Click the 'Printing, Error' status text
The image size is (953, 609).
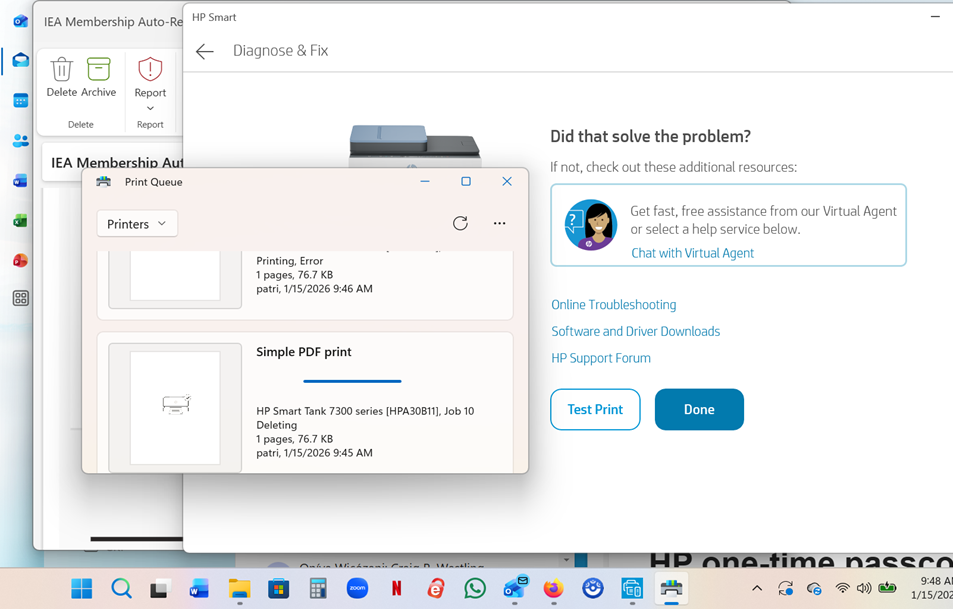point(289,261)
